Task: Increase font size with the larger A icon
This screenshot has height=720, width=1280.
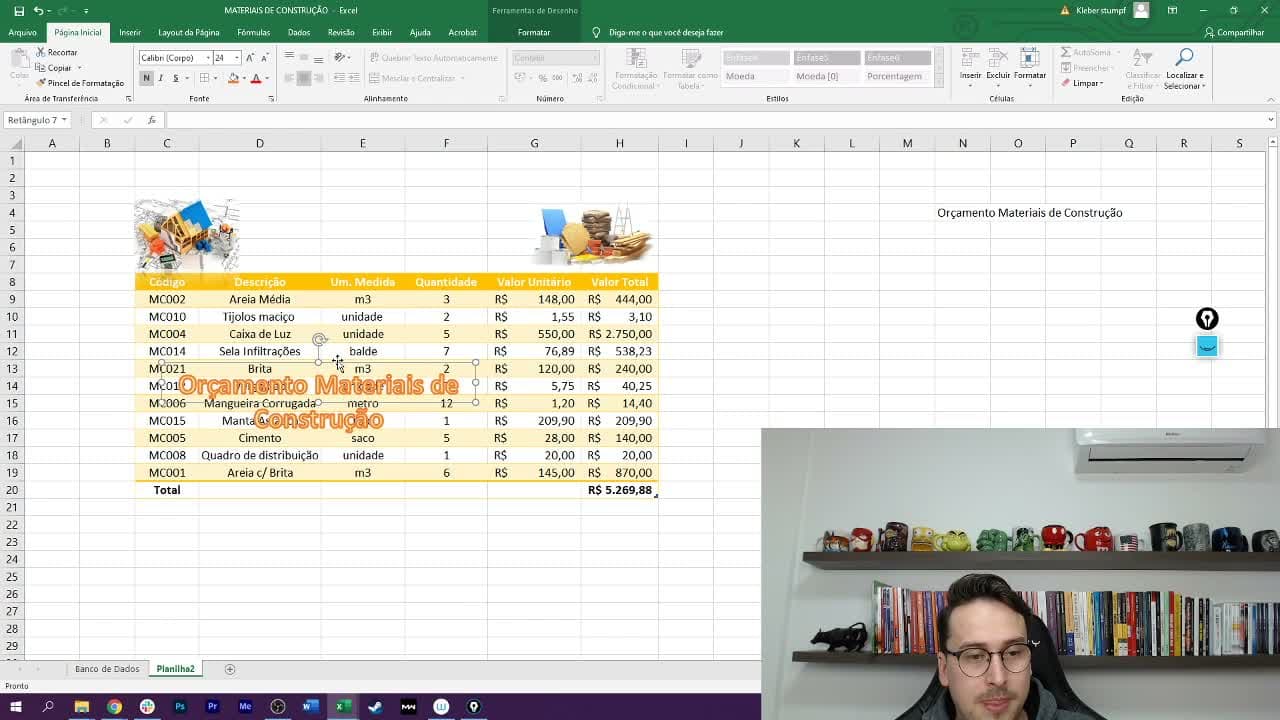Action: pyautogui.click(x=251, y=58)
